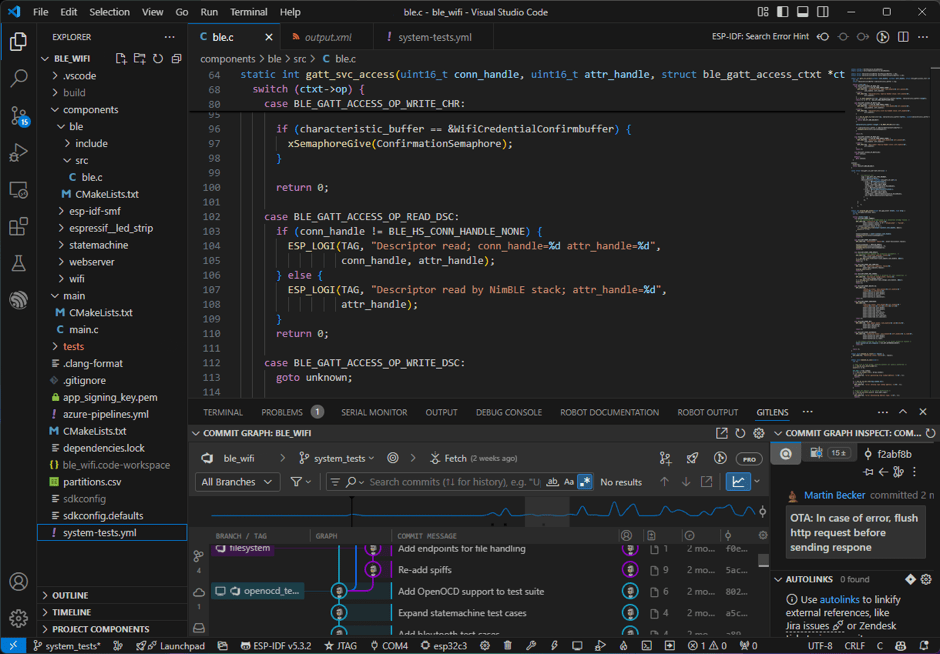The image size is (940, 654).
Task: Click the autolinks hyperlink
Action: [x=839, y=599]
